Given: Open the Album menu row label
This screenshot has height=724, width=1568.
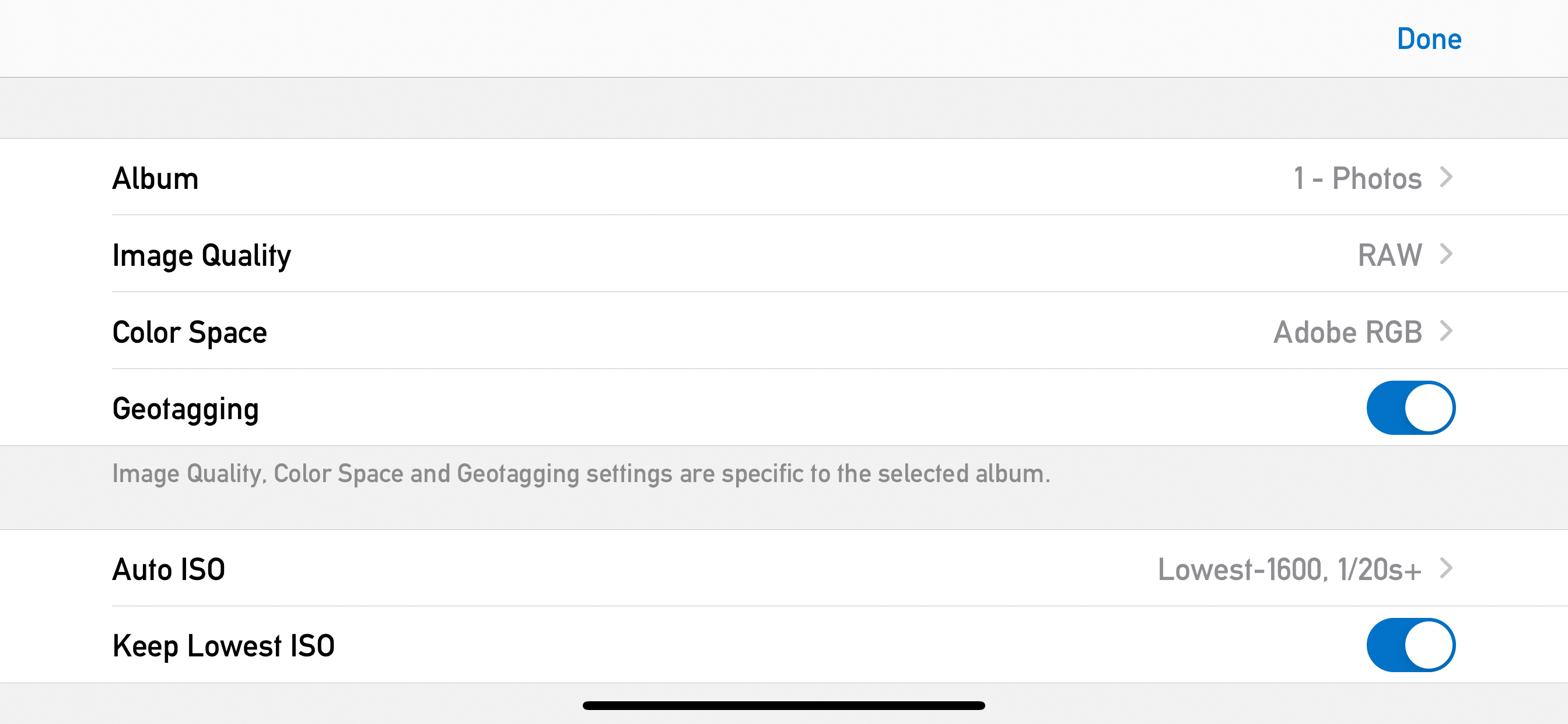Looking at the screenshot, I should click(x=156, y=178).
